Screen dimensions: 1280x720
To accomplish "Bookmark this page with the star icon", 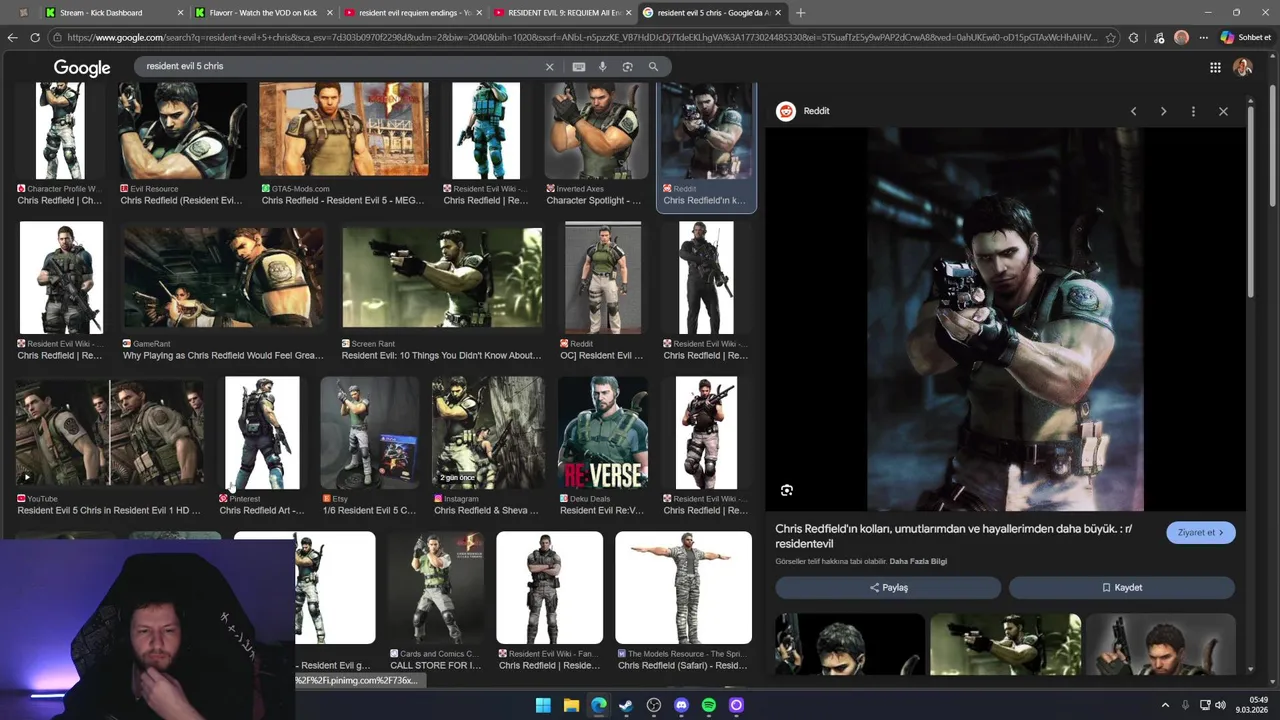I will point(1110,38).
